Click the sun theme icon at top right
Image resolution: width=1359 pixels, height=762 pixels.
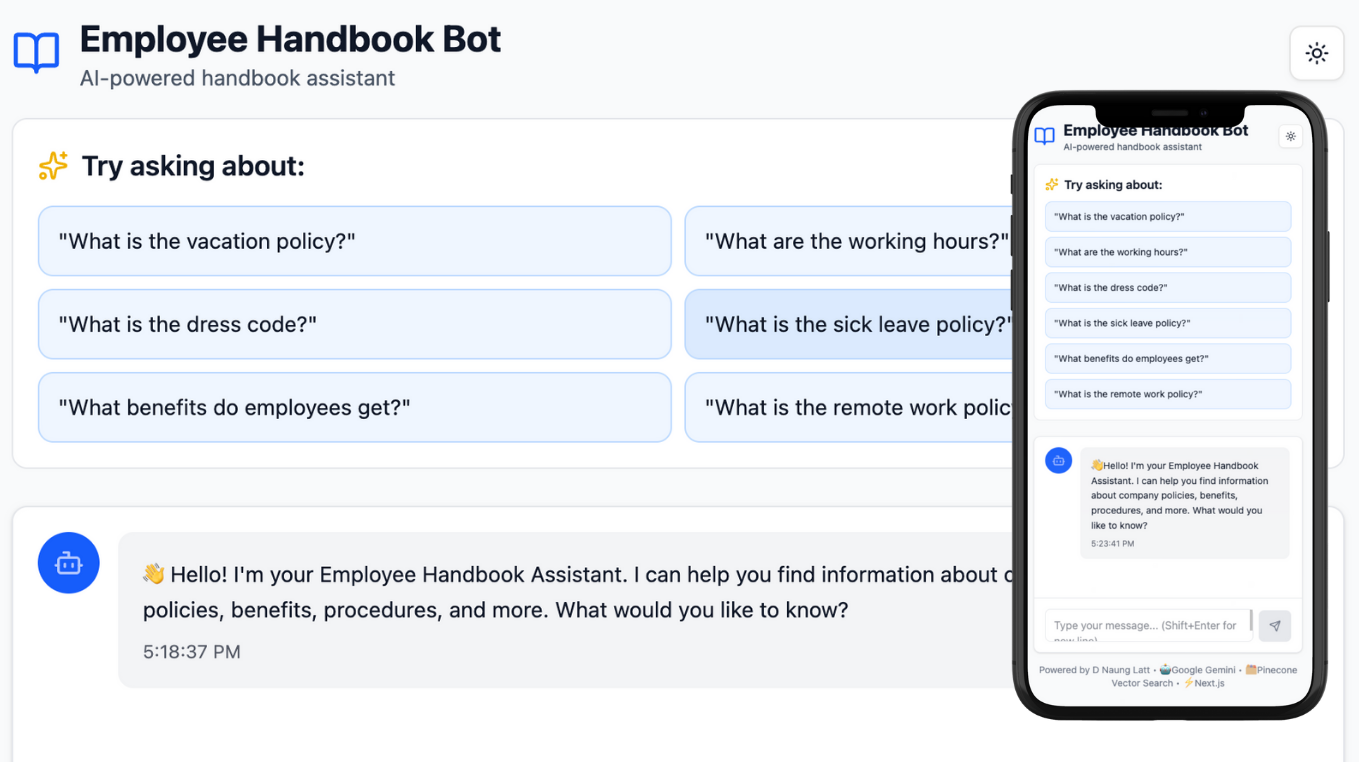point(1316,53)
